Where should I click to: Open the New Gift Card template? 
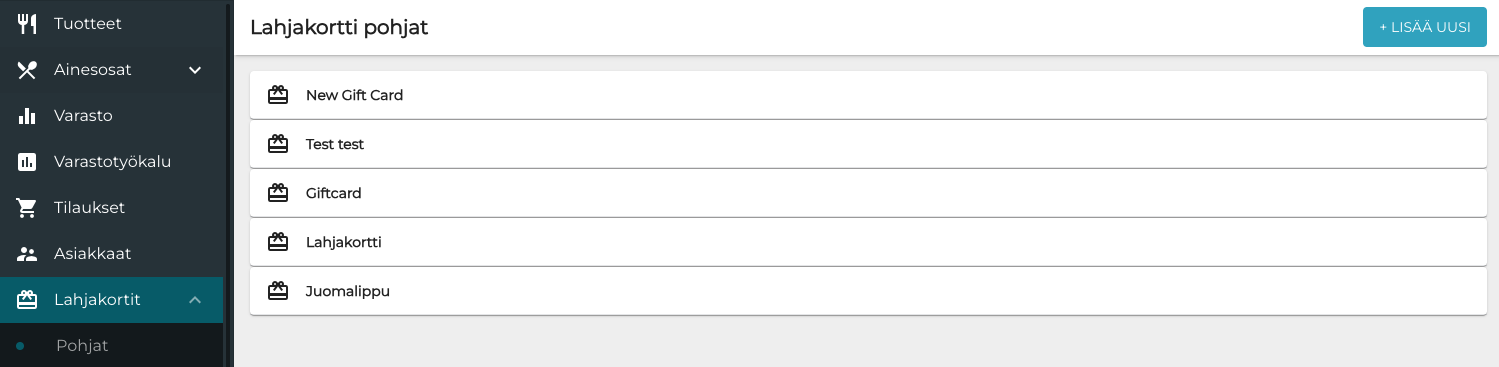tap(868, 95)
